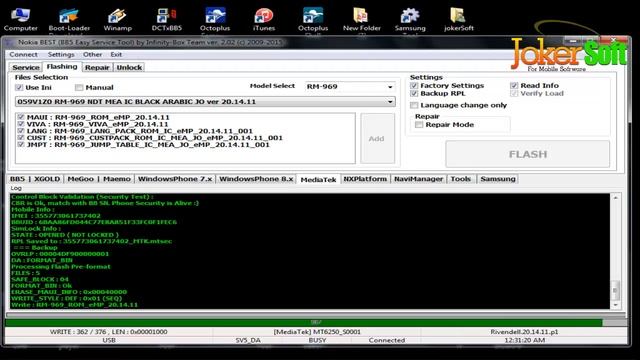This screenshot has width=640, height=360.
Task: Uncheck the MAUI ROM file entry
Action: [x=21, y=117]
